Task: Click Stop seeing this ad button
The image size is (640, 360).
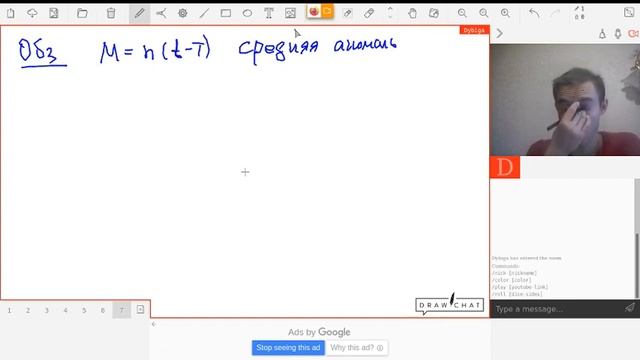Action: pyautogui.click(x=288, y=348)
